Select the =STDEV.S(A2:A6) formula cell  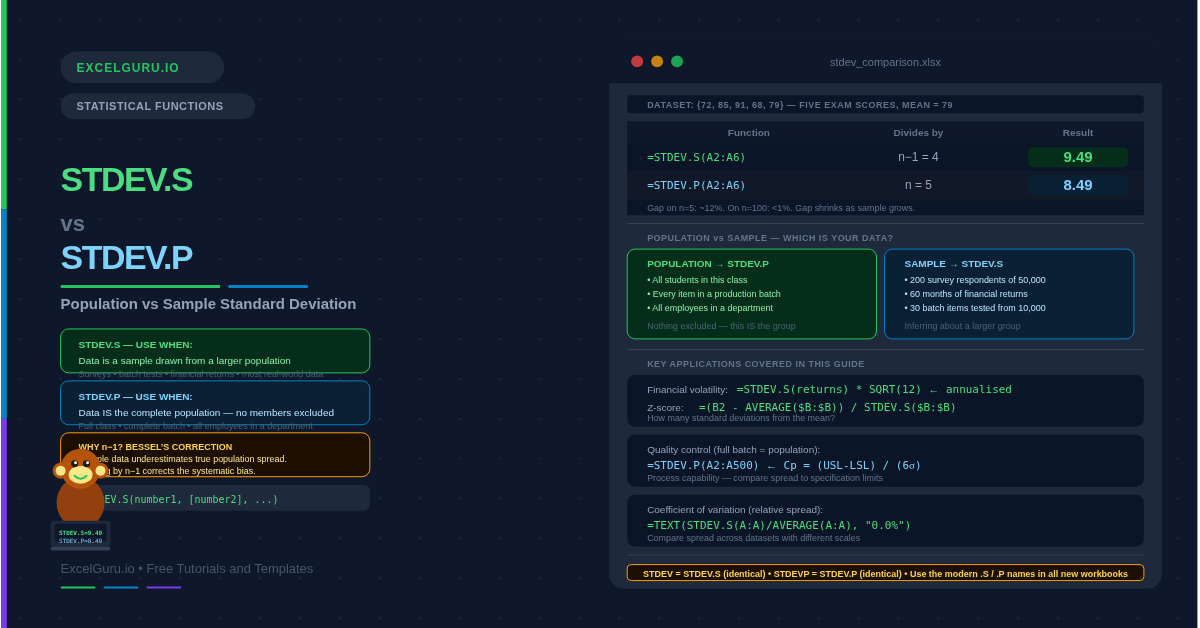click(x=696, y=157)
